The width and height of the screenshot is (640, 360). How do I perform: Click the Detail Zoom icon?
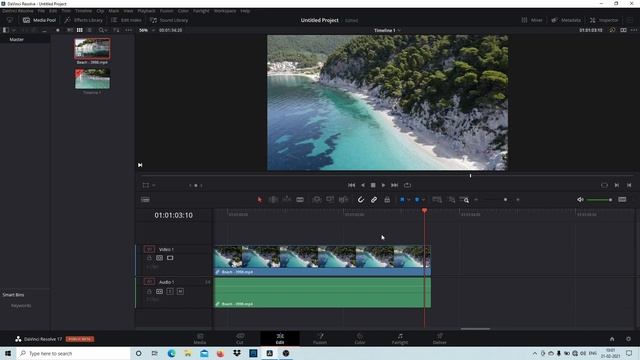451,200
